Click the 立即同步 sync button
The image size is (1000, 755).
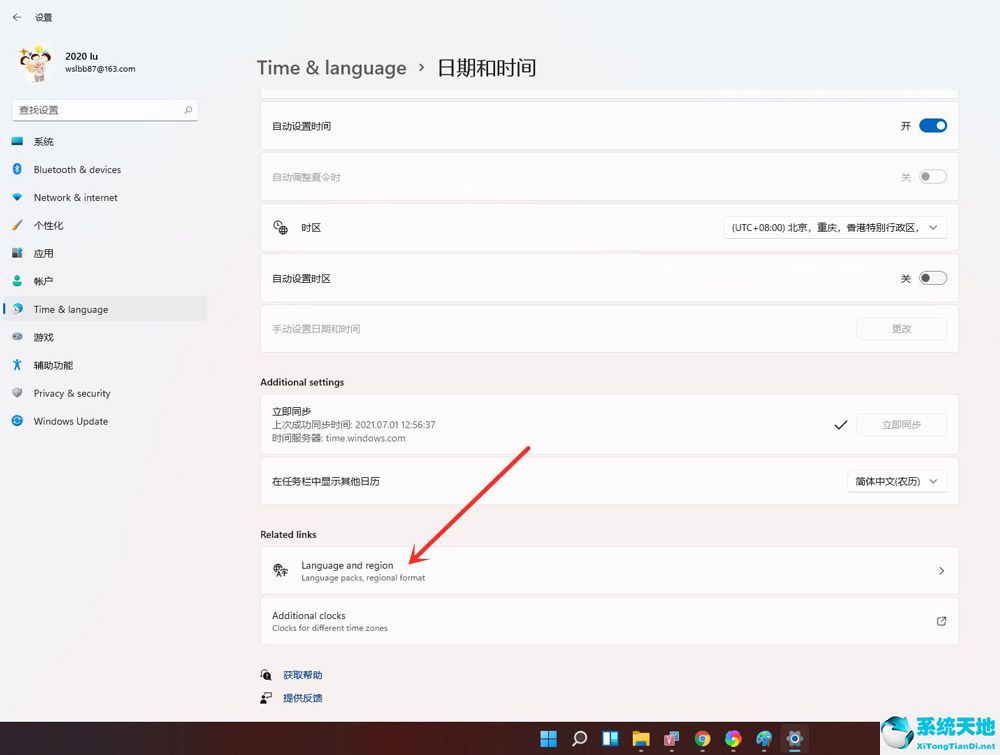point(901,424)
